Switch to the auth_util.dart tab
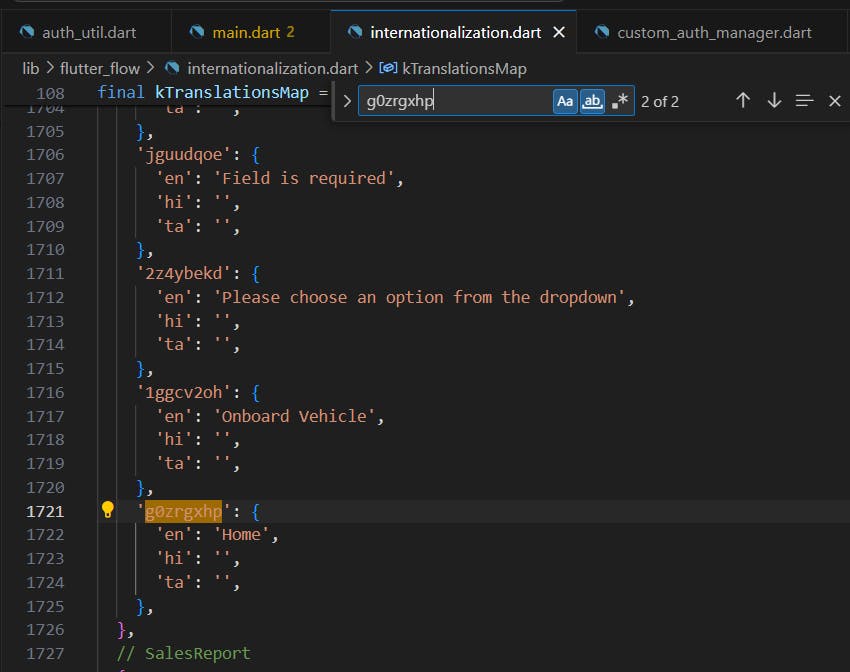This screenshot has width=850, height=672. click(88, 32)
